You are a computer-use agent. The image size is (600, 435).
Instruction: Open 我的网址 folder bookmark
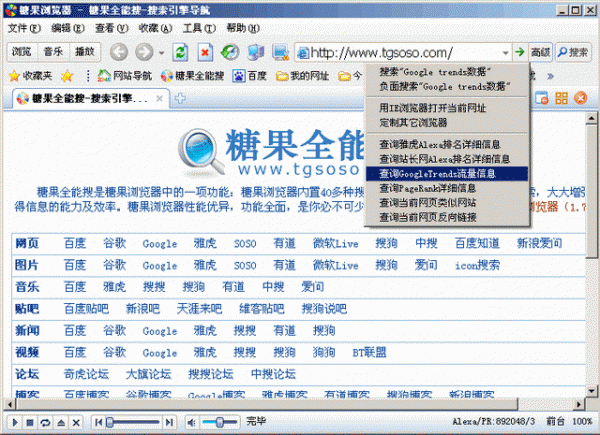(302, 76)
